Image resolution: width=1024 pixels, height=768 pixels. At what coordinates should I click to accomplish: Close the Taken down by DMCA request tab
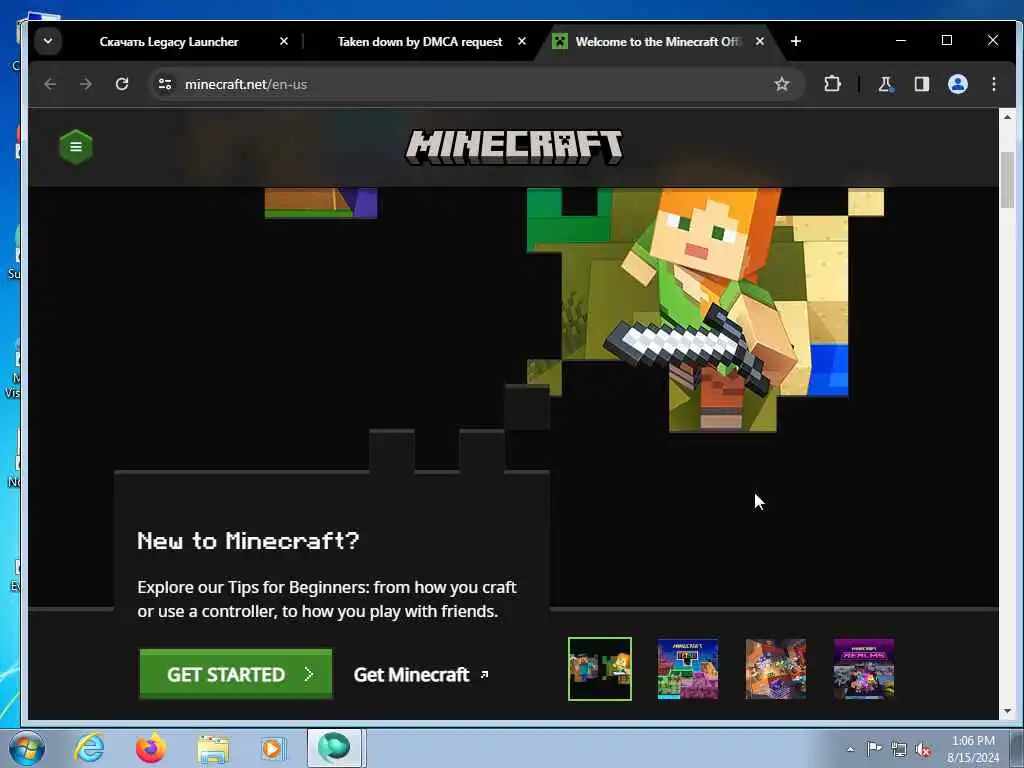(x=522, y=41)
